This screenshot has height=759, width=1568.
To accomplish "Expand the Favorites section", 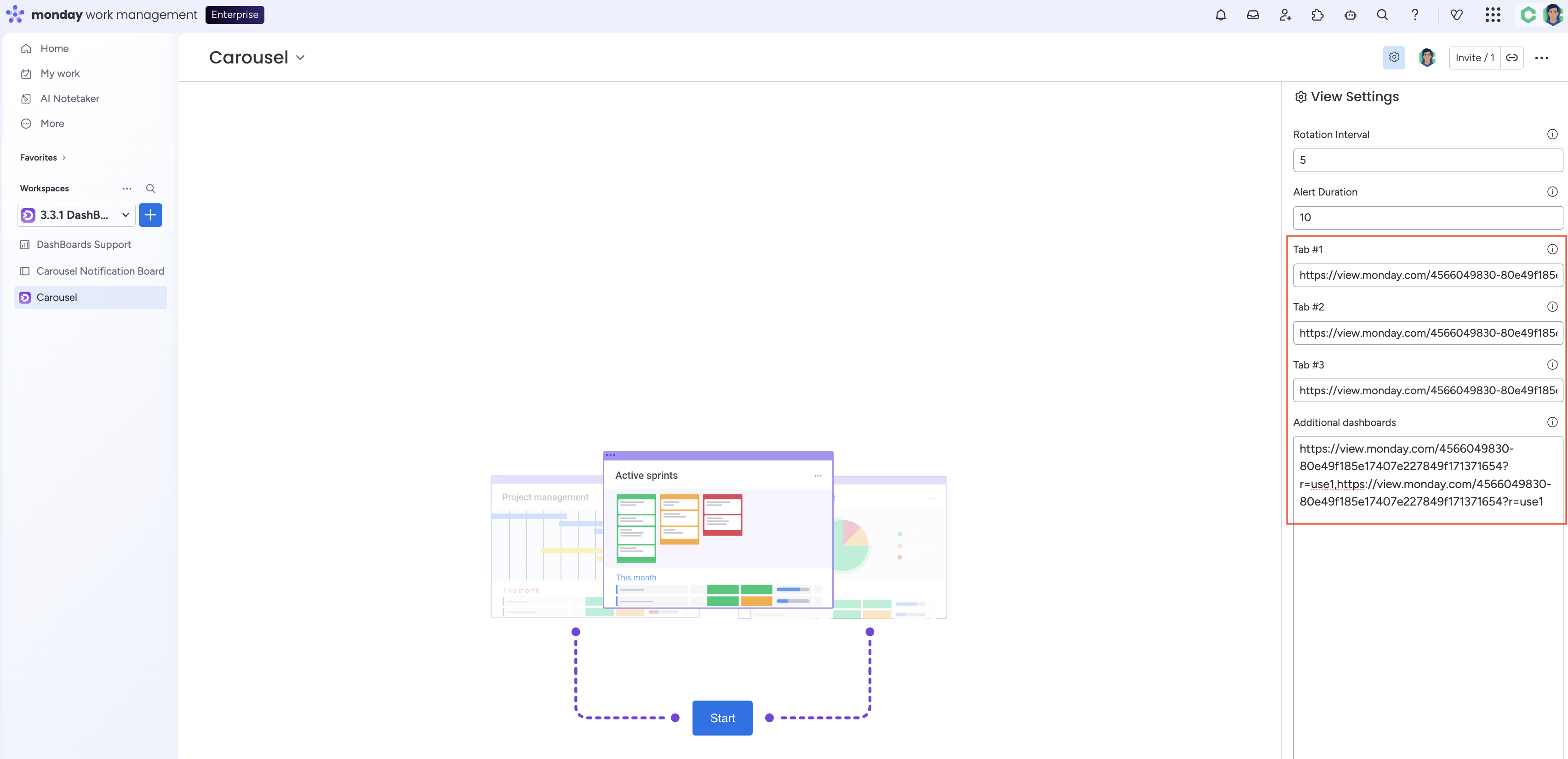I will click(43, 157).
